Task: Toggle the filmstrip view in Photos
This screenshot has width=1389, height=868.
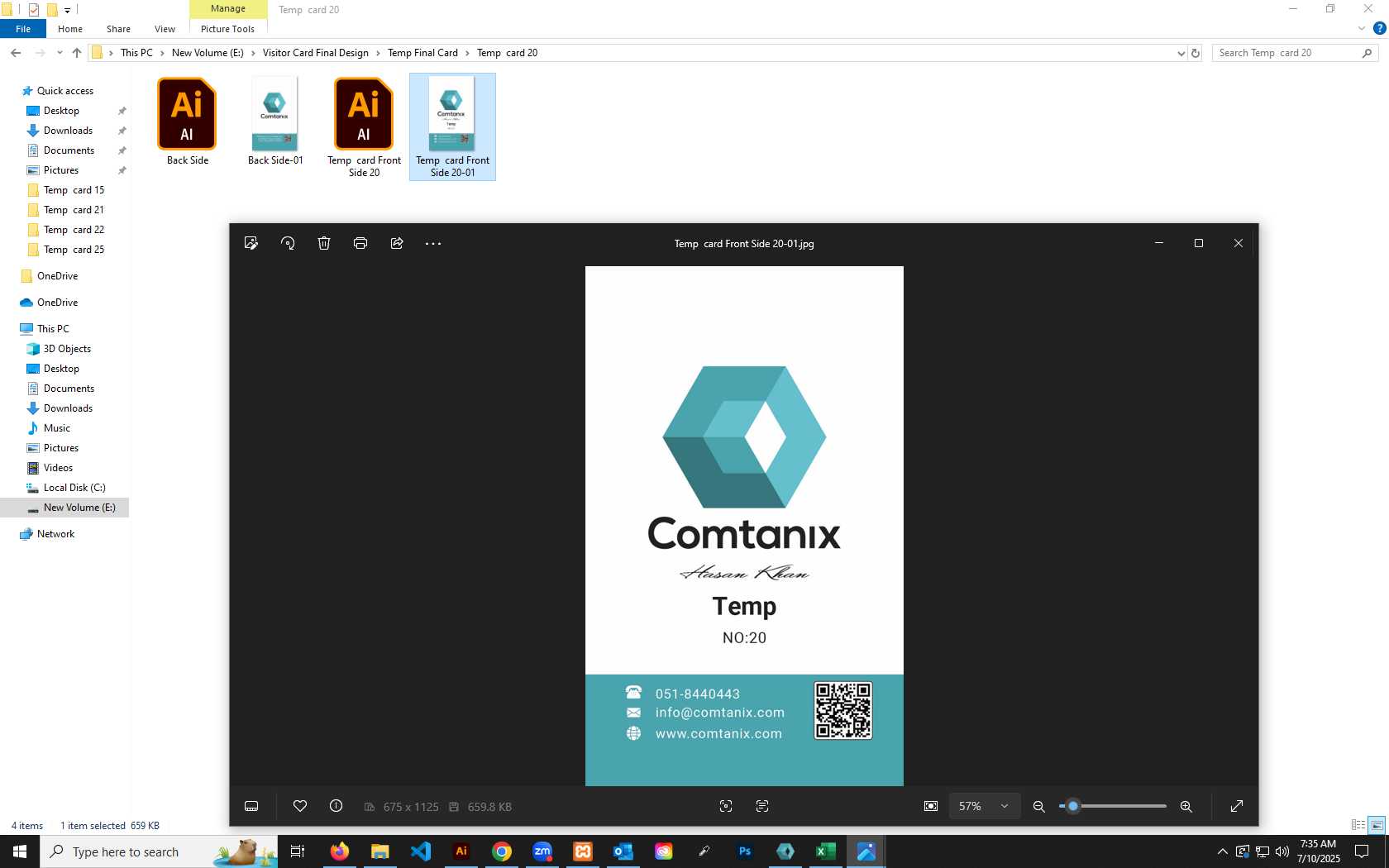Action: tap(251, 806)
